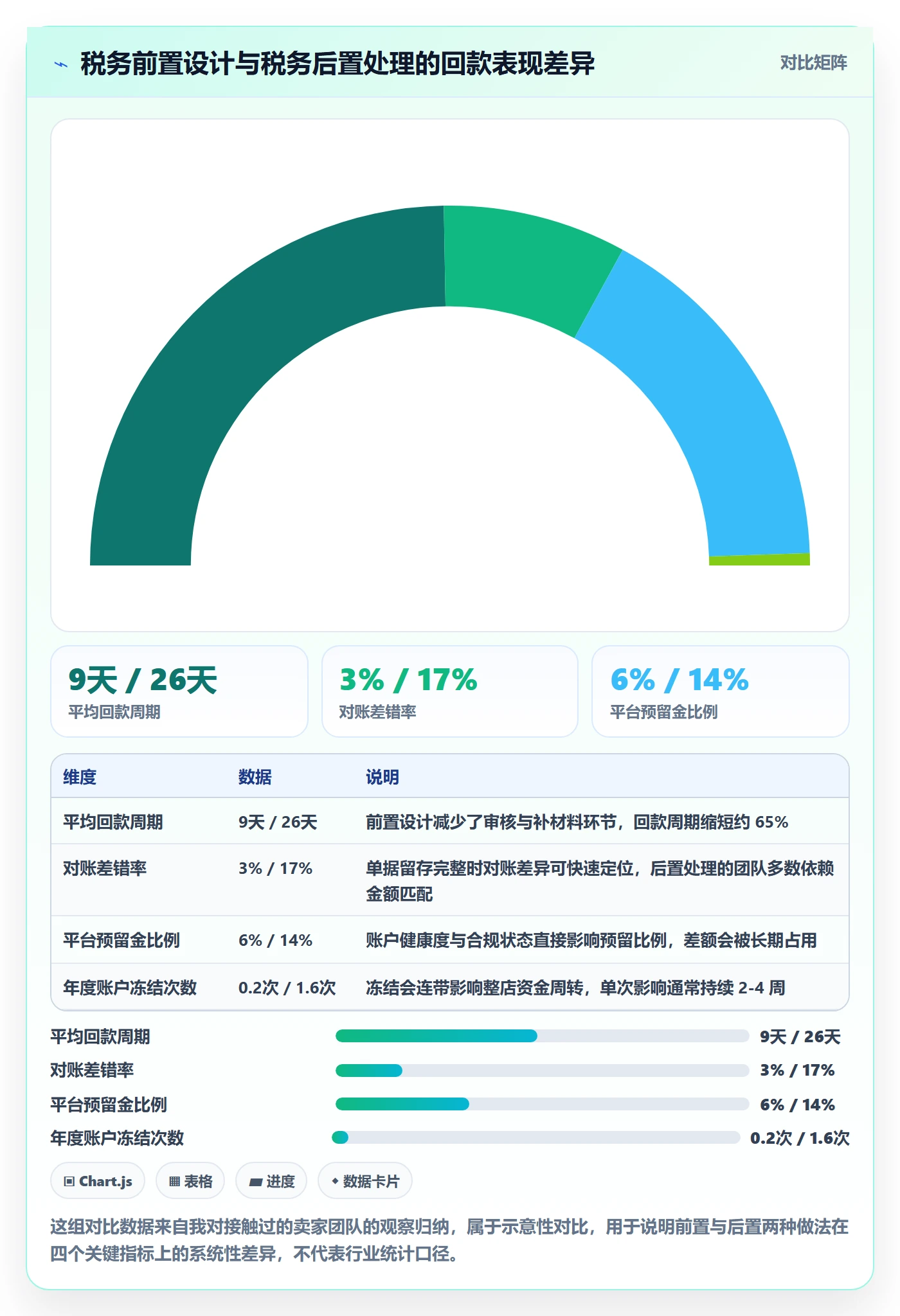This screenshot has width=900, height=1316.
Task: Click progress value label 6% / 14%
Action: (x=797, y=1105)
